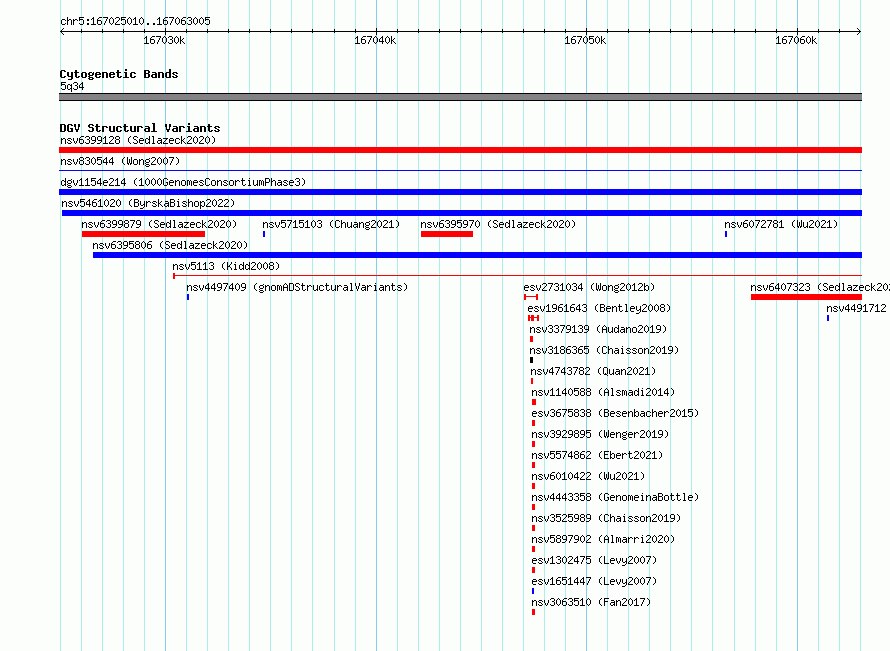Viewport: 890px width, 651px height.
Task: Click the nsv3929895 (Wenger2019) label
Action: (600, 434)
